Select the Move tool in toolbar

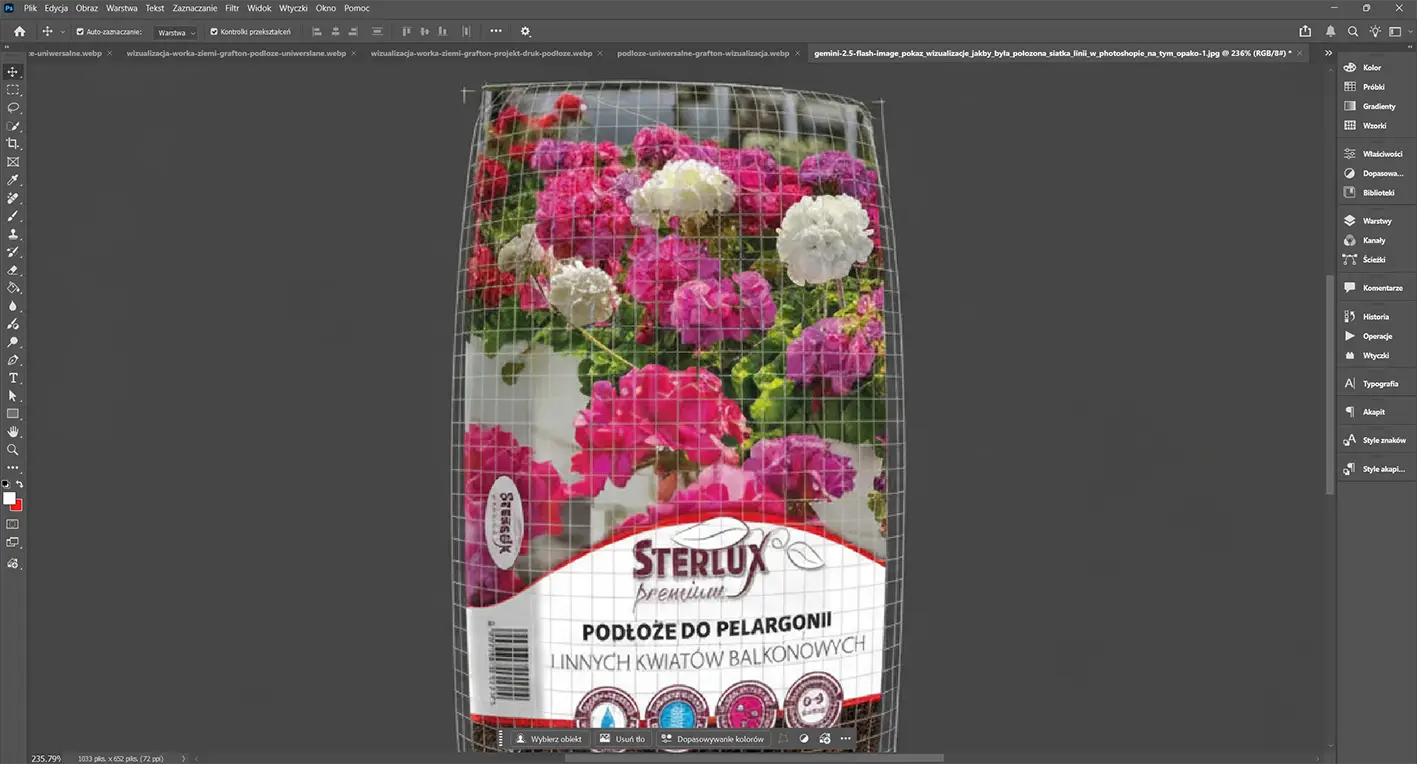pyautogui.click(x=13, y=72)
